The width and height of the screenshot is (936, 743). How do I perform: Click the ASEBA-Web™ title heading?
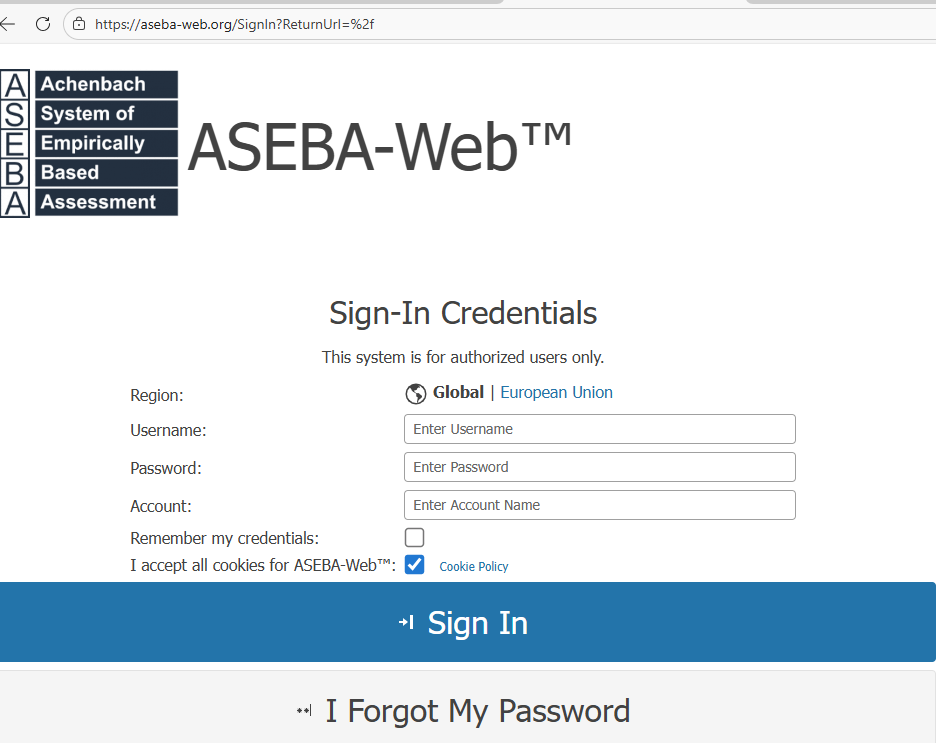(380, 147)
